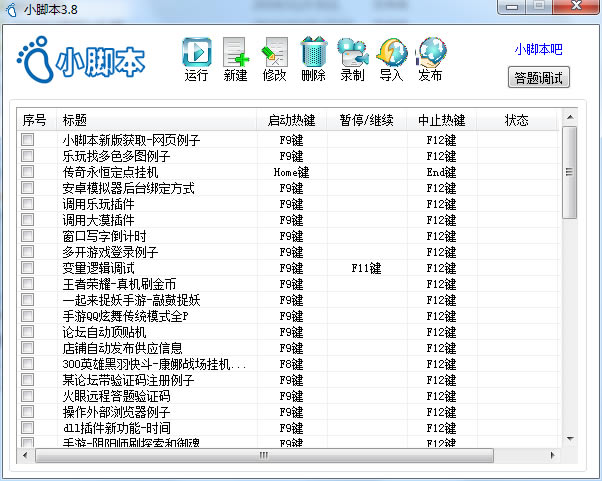Click the 小脚本 footprint logo

click(x=81, y=60)
